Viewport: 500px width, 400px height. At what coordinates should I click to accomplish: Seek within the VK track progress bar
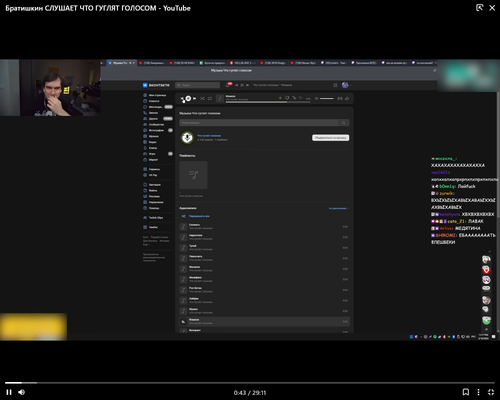pyautogui.click(x=268, y=102)
